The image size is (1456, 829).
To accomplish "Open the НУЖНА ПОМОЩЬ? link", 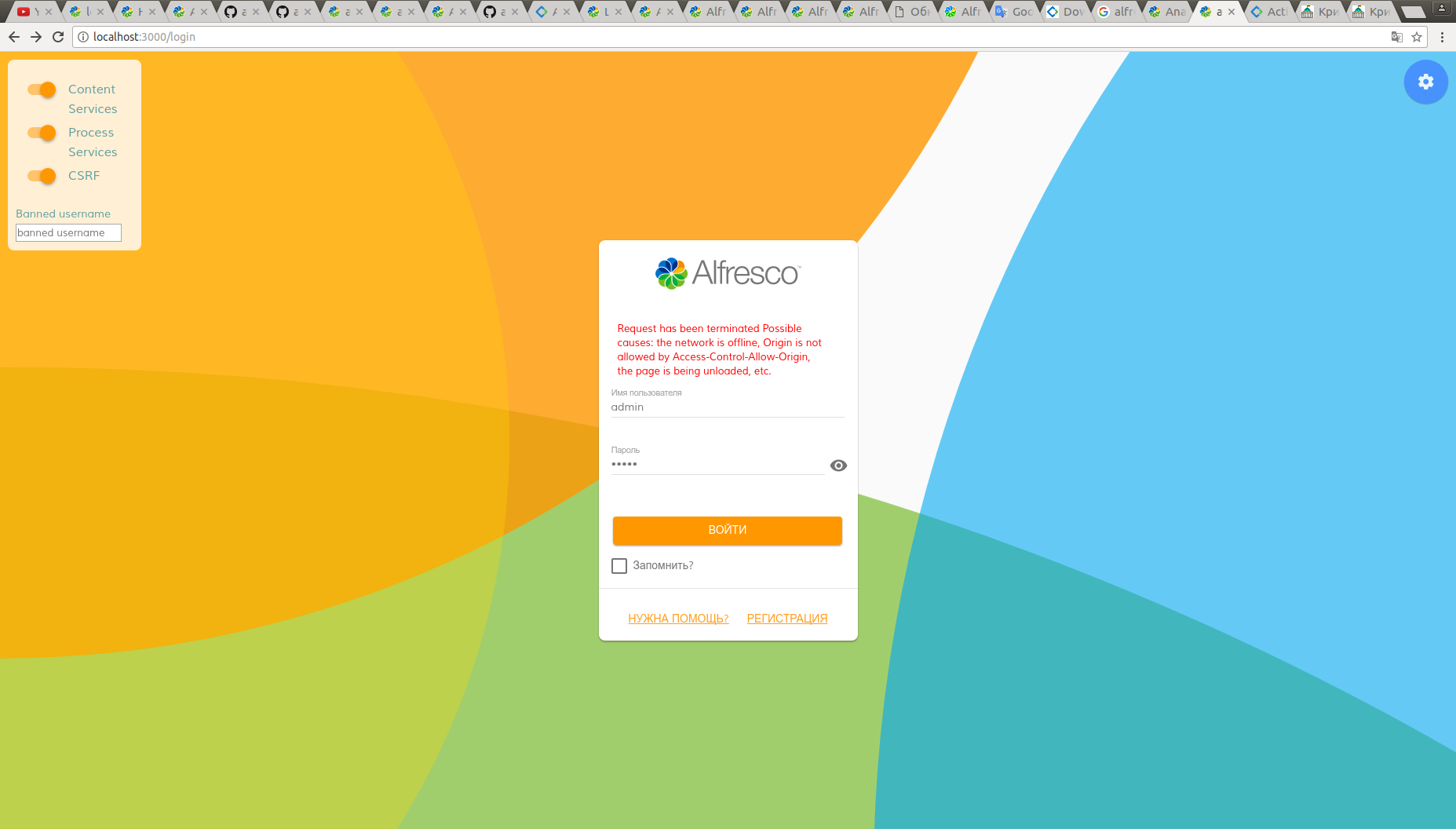I will [678, 619].
